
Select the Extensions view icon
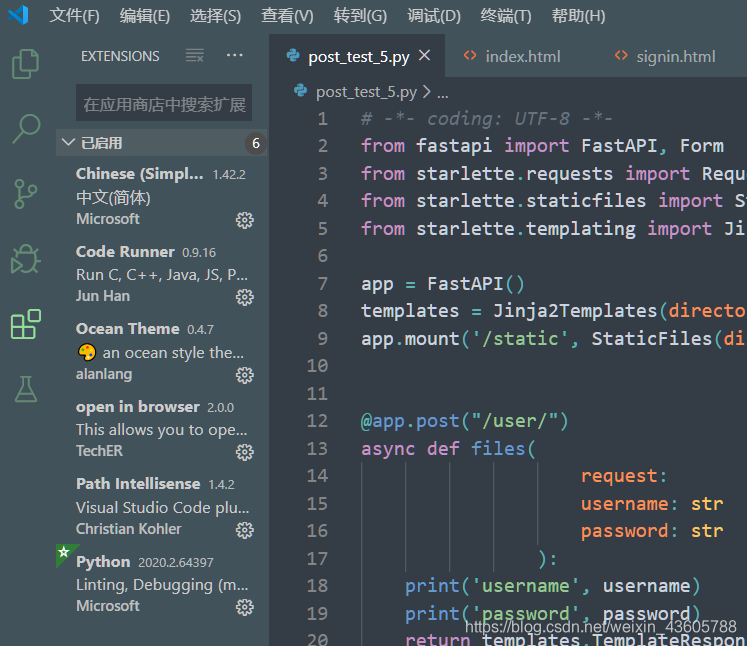26,324
